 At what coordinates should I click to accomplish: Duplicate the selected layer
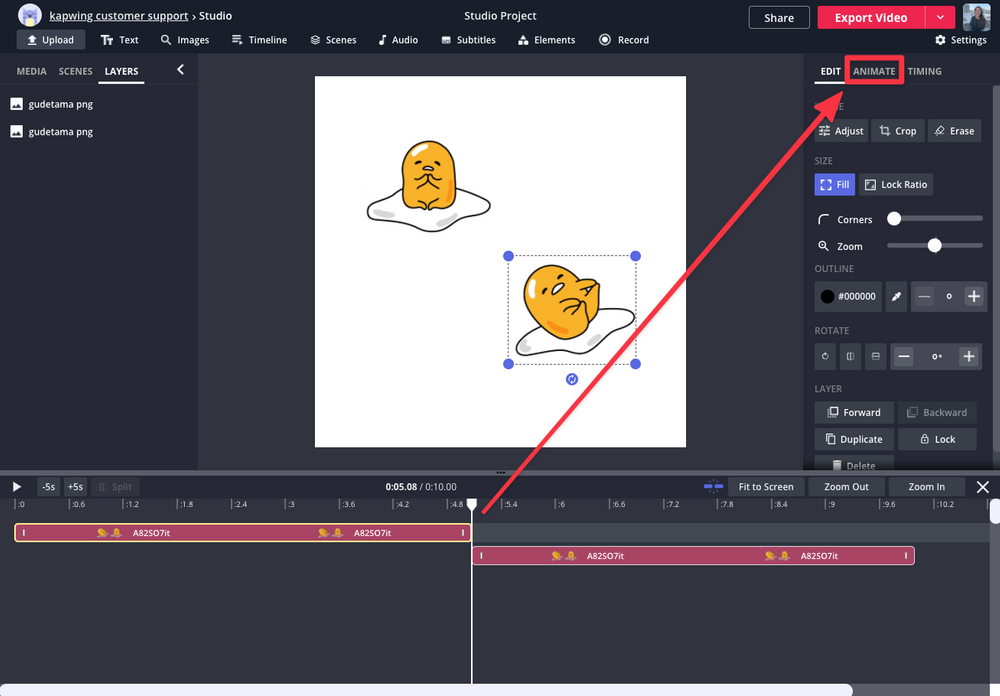[x=853, y=439]
